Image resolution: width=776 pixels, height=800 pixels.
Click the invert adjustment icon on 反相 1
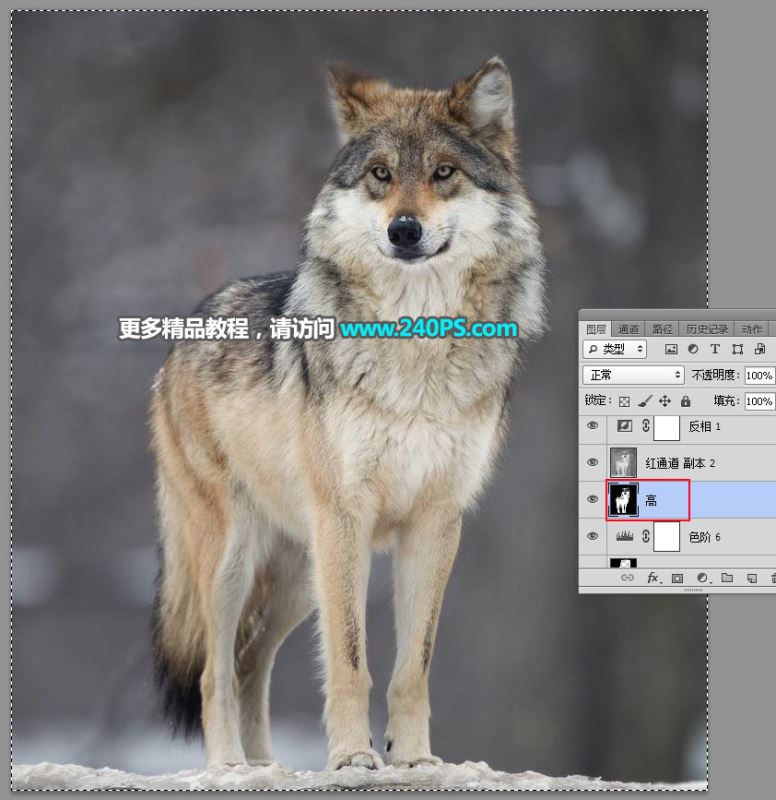click(x=624, y=426)
